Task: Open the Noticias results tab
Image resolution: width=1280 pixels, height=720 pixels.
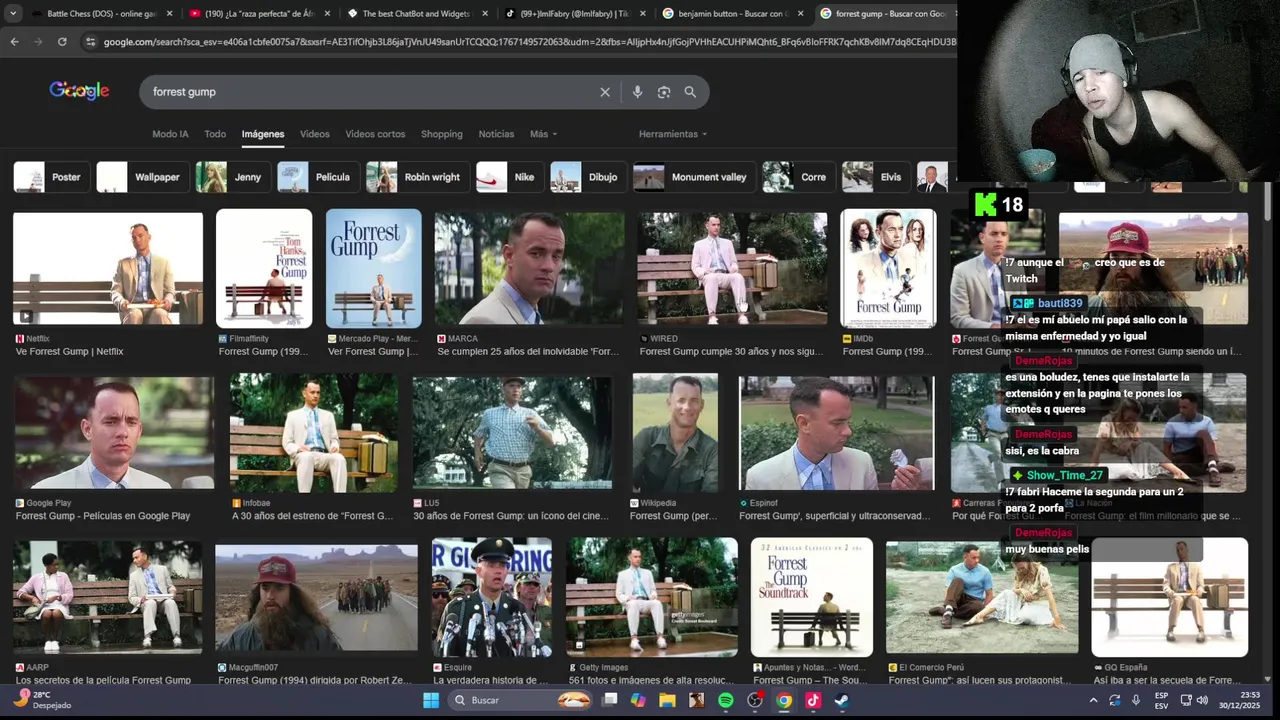Action: tap(496, 134)
